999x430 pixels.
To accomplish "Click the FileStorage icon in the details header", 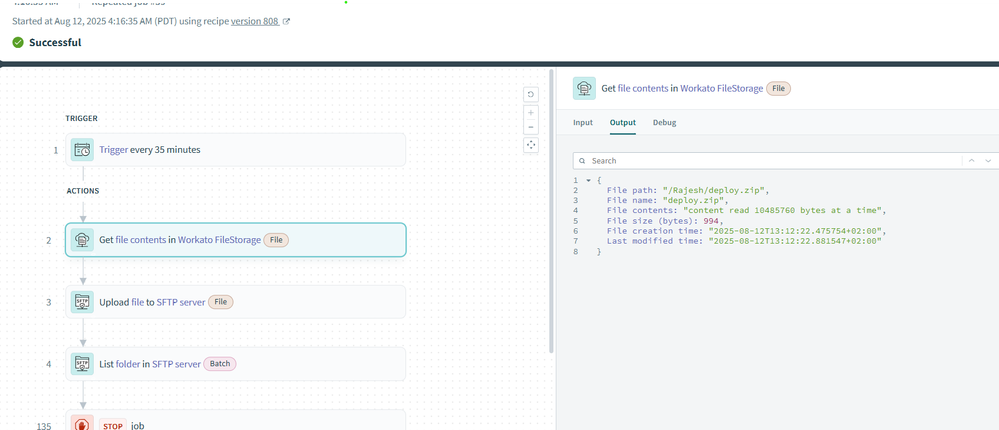I will [584, 89].
